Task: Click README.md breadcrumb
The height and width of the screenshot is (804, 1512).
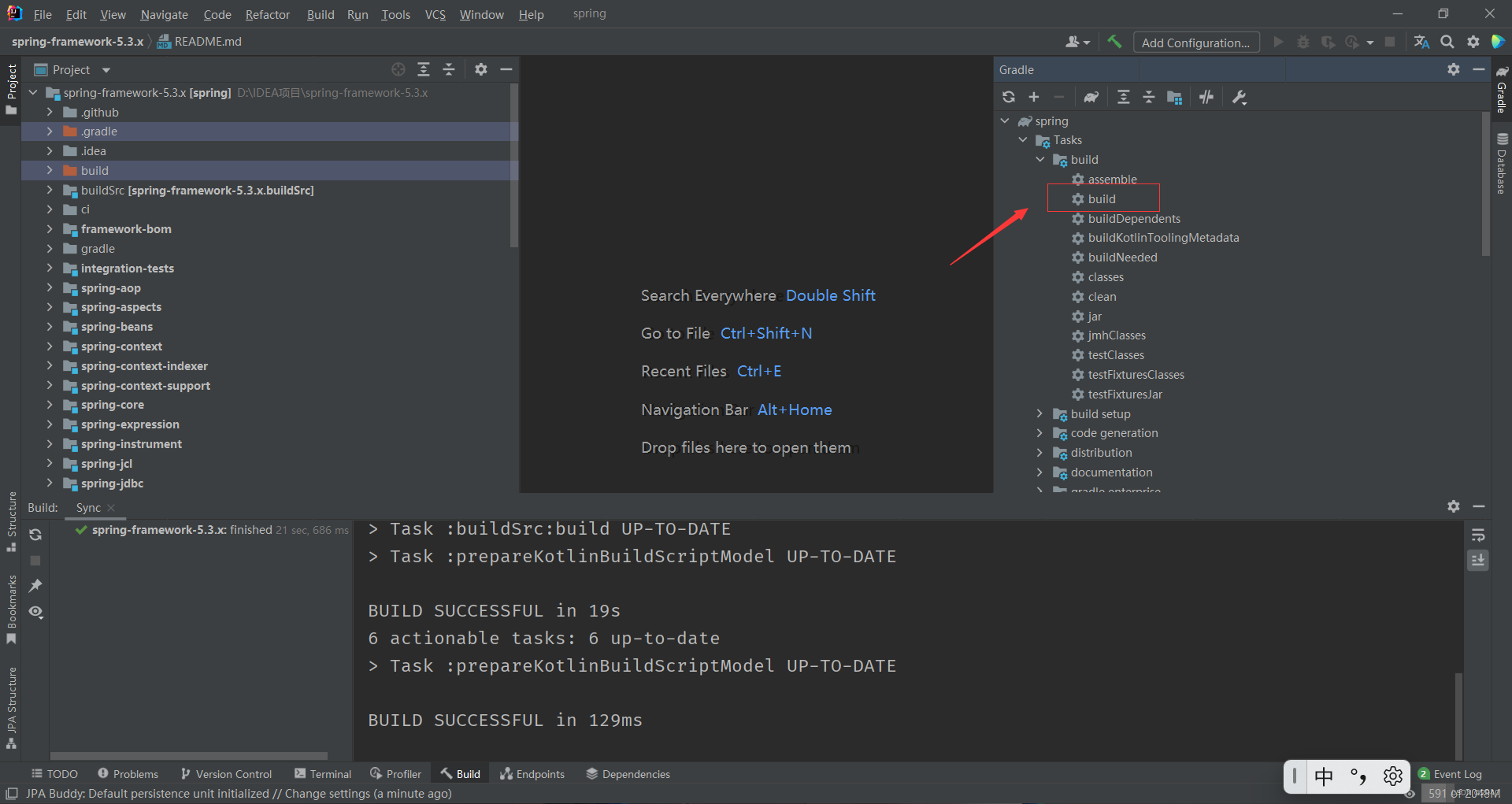Action: tap(199, 42)
